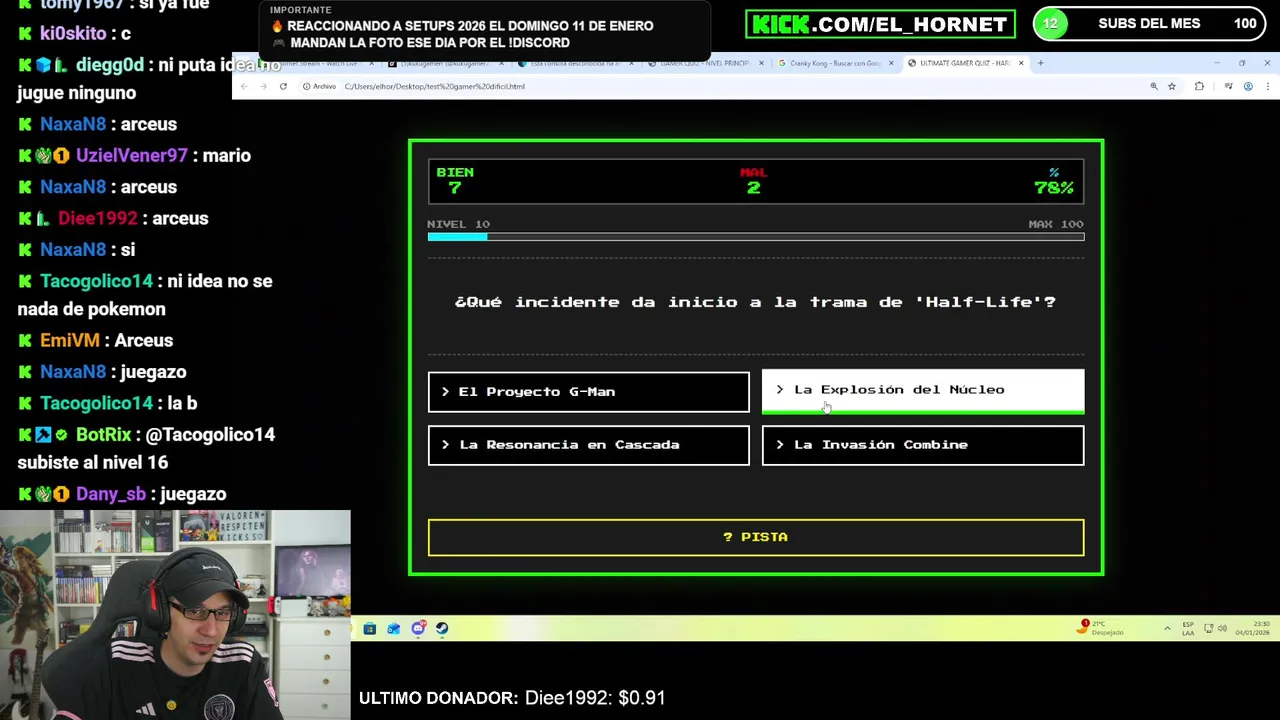Close the ULTIMATE GAMER QUIZ tab
Image resolution: width=1280 pixels, height=720 pixels.
point(1021,63)
